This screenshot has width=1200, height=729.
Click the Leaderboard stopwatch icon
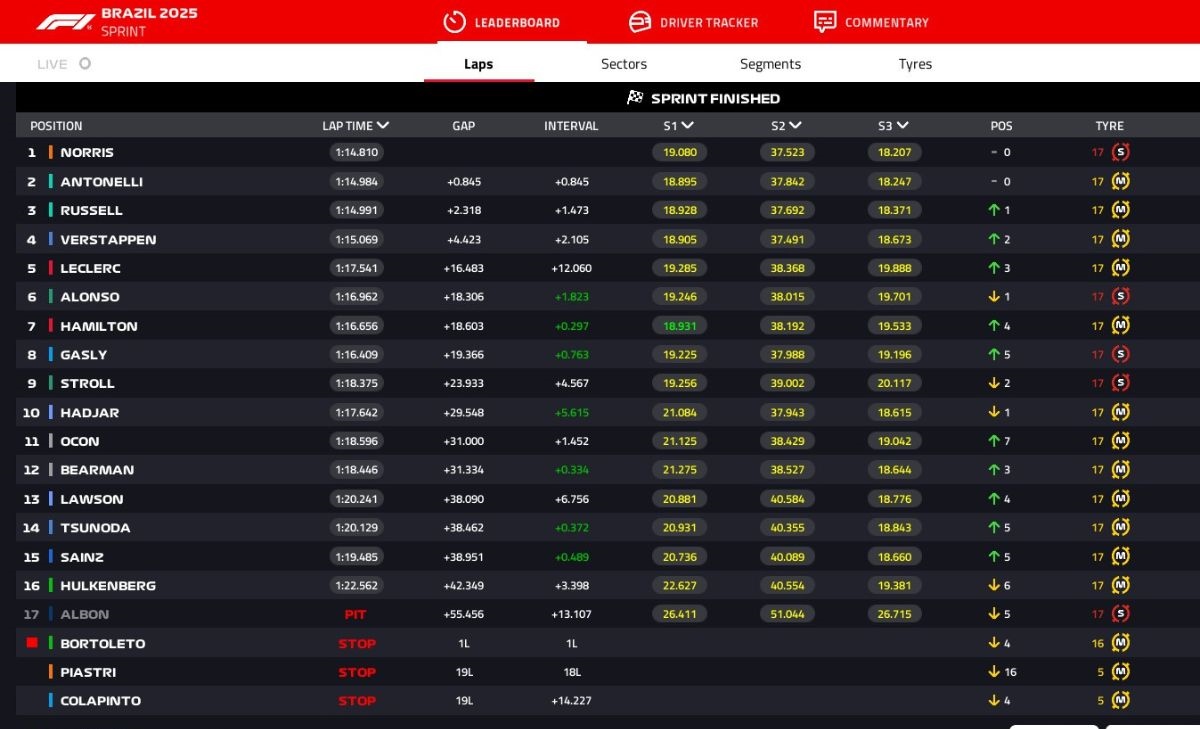(x=454, y=22)
